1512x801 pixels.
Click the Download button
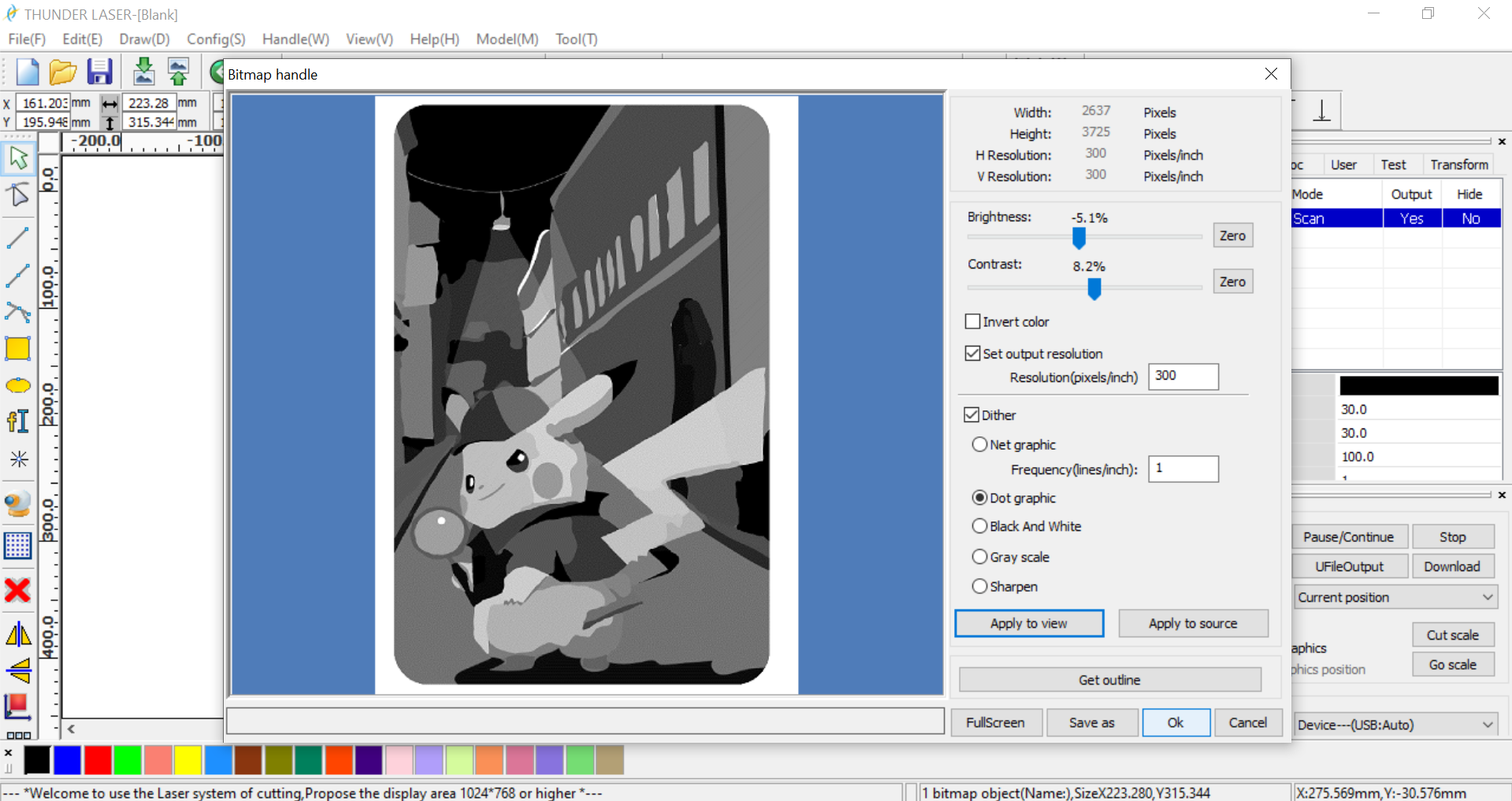[1452, 566]
